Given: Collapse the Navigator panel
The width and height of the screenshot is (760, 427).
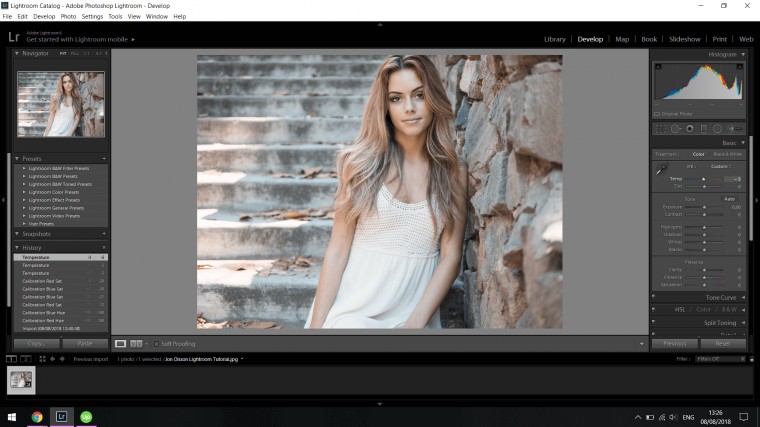Looking at the screenshot, I should (x=17, y=53).
